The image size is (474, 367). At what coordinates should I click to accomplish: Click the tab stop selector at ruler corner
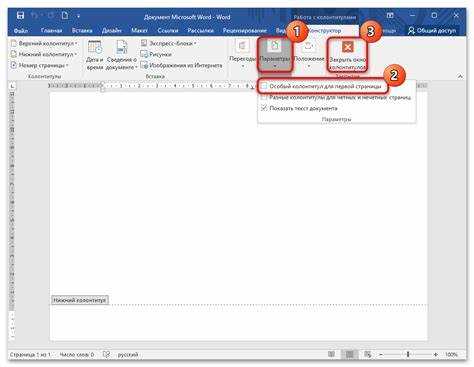pyautogui.click(x=12, y=86)
